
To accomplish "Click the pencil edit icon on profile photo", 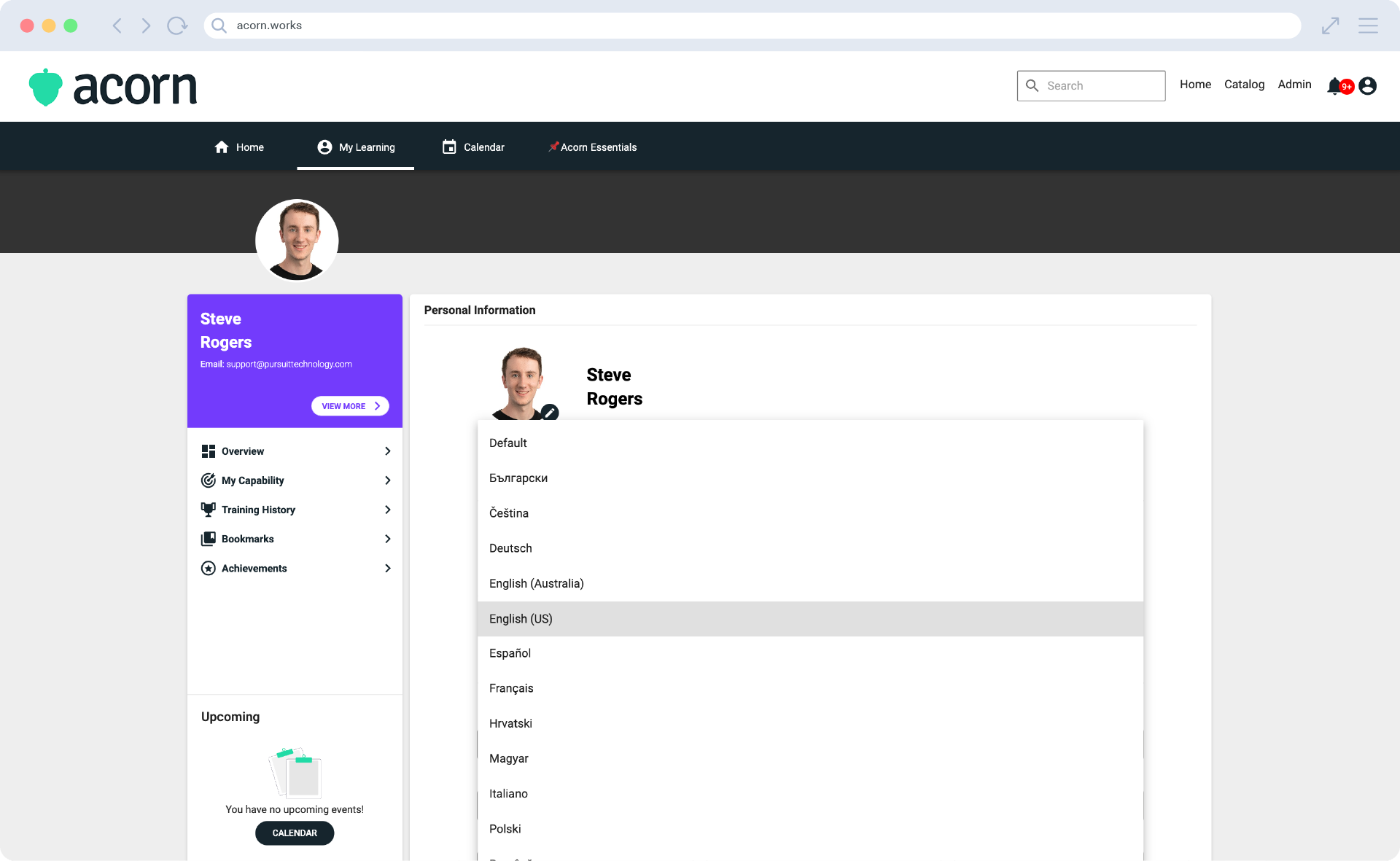I will [x=550, y=413].
